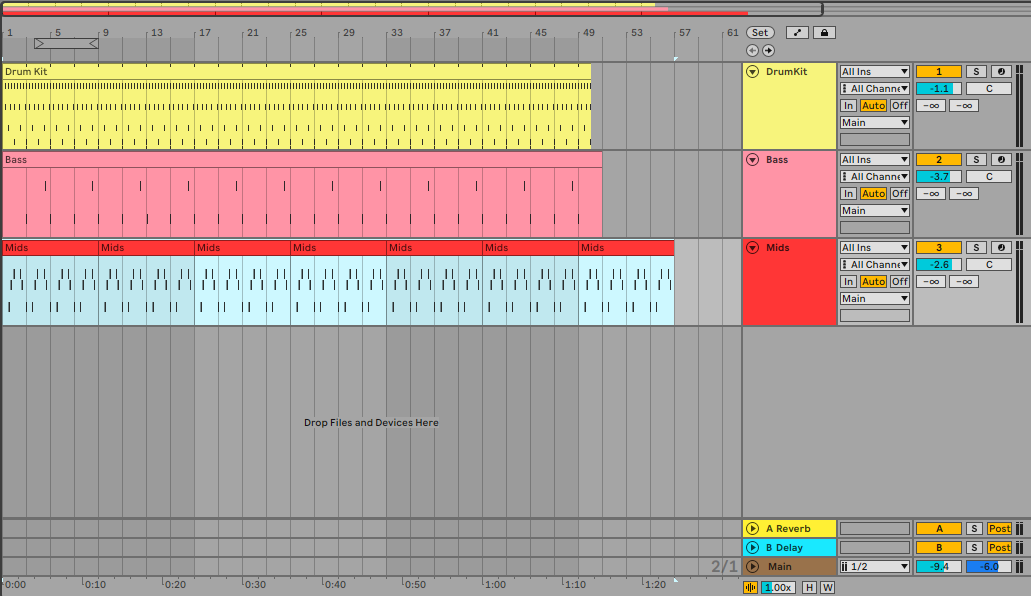1031x596 pixels.
Task: Toggle Post on the B Delay return
Action: (999, 548)
